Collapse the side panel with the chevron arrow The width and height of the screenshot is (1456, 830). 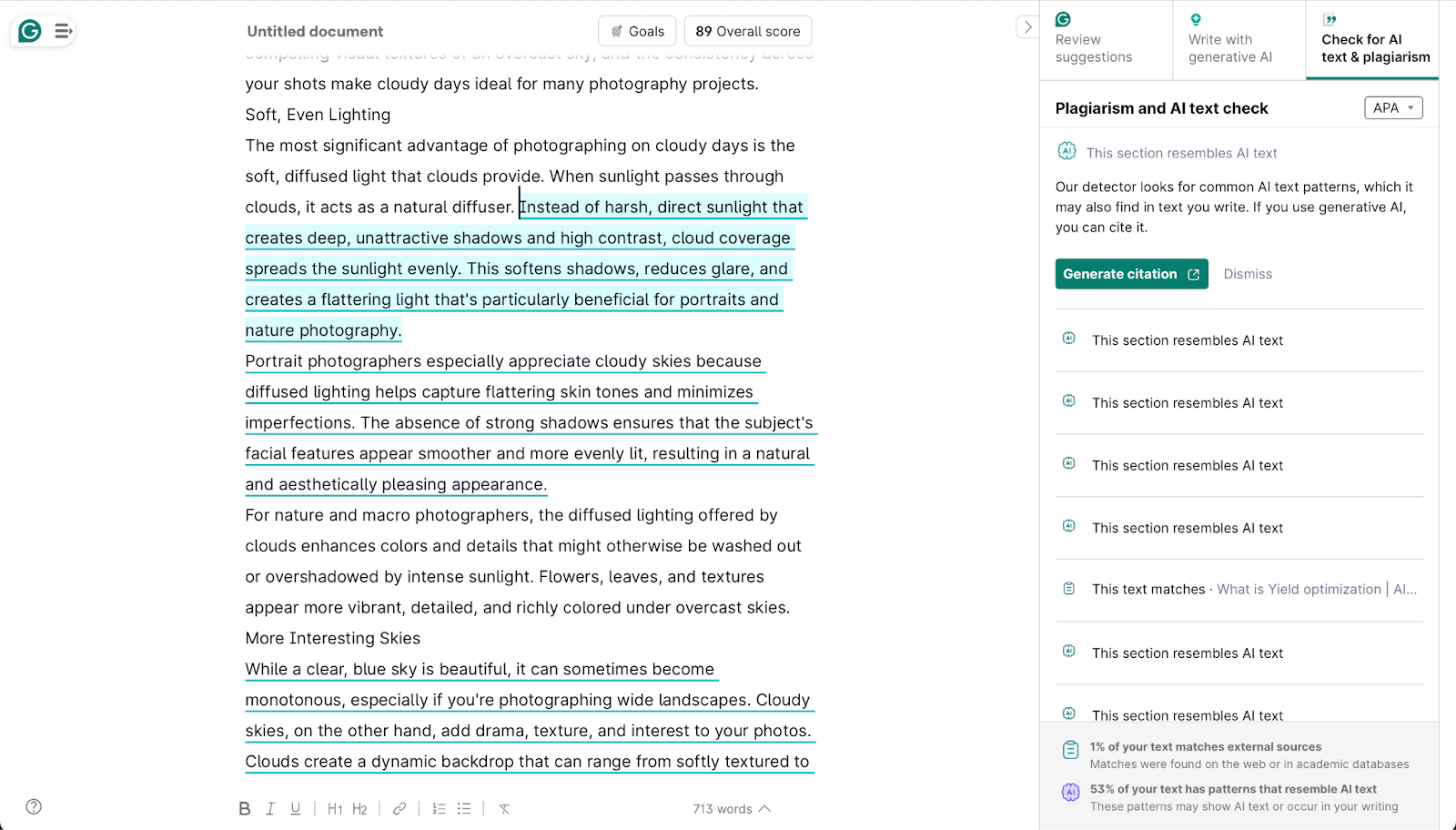[1027, 27]
